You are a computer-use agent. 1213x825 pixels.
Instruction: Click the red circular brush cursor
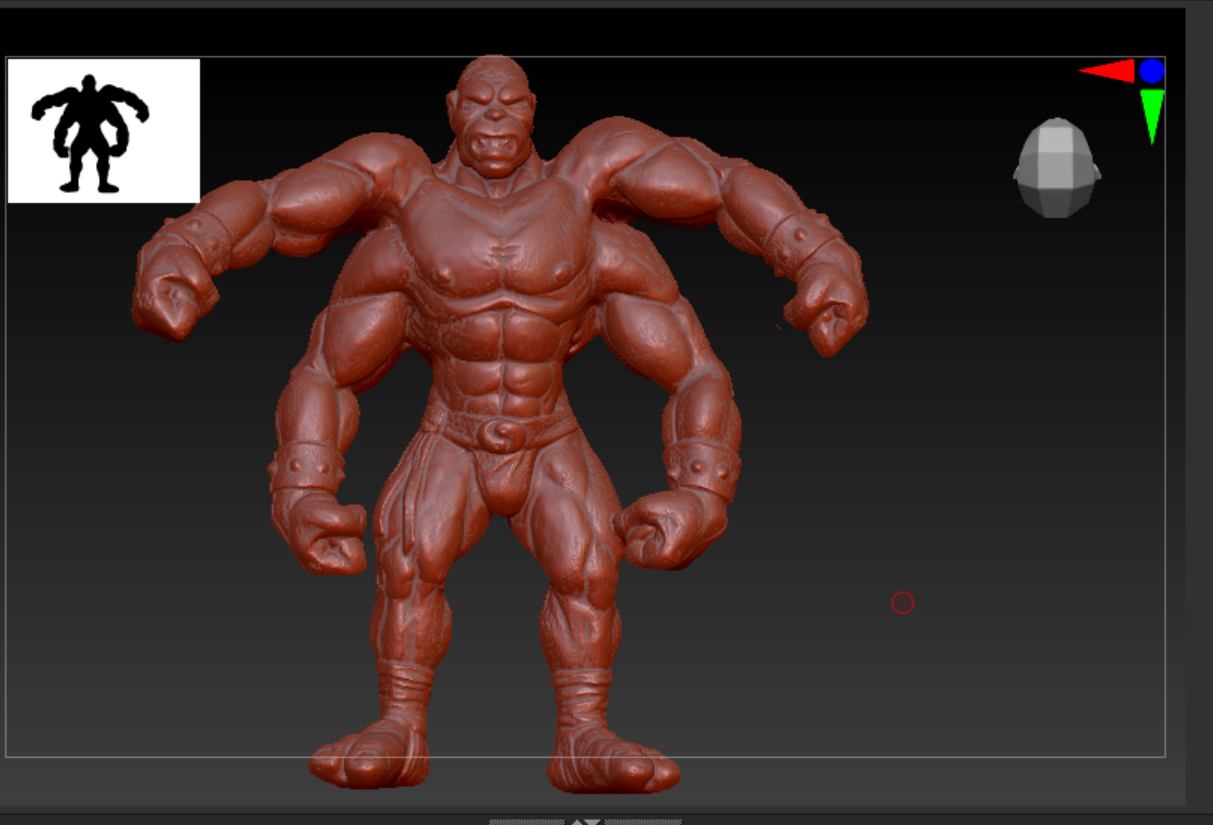[902, 602]
